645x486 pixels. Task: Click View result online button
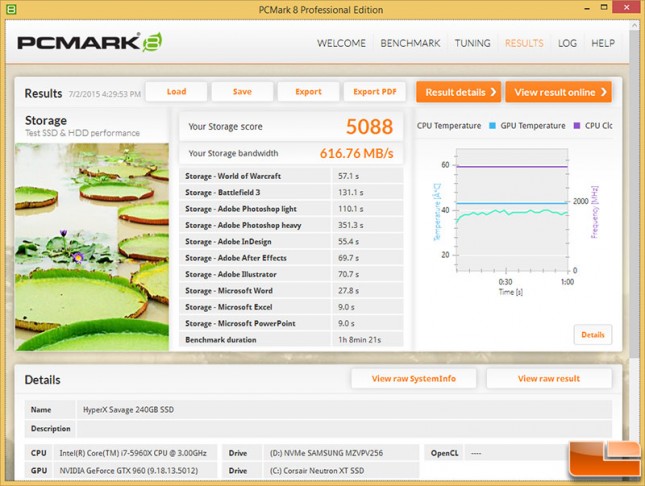tap(559, 92)
